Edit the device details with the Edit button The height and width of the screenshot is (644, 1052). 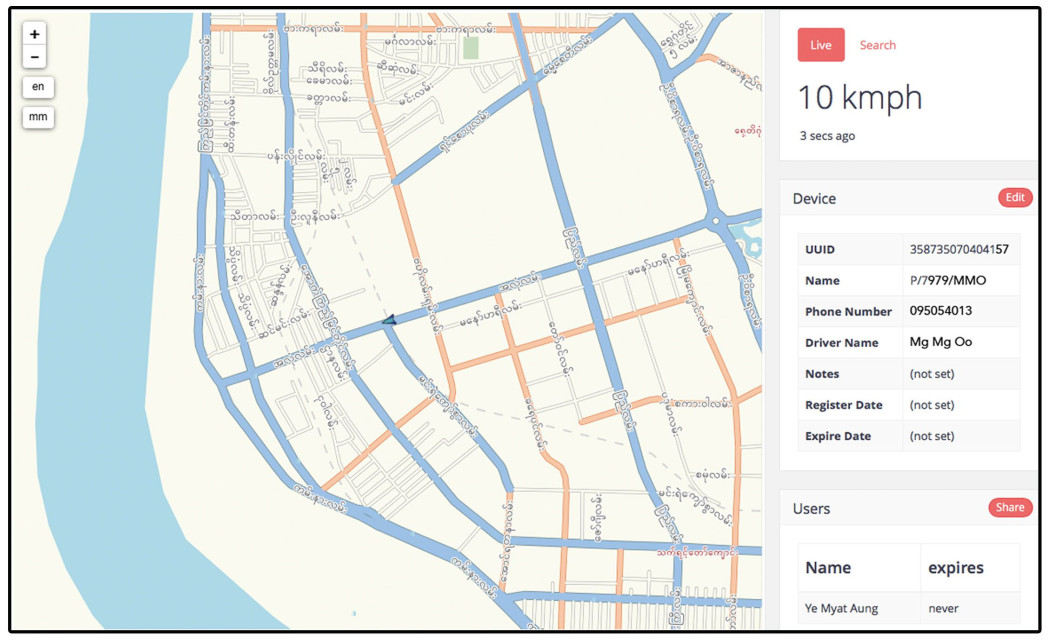click(x=1015, y=198)
